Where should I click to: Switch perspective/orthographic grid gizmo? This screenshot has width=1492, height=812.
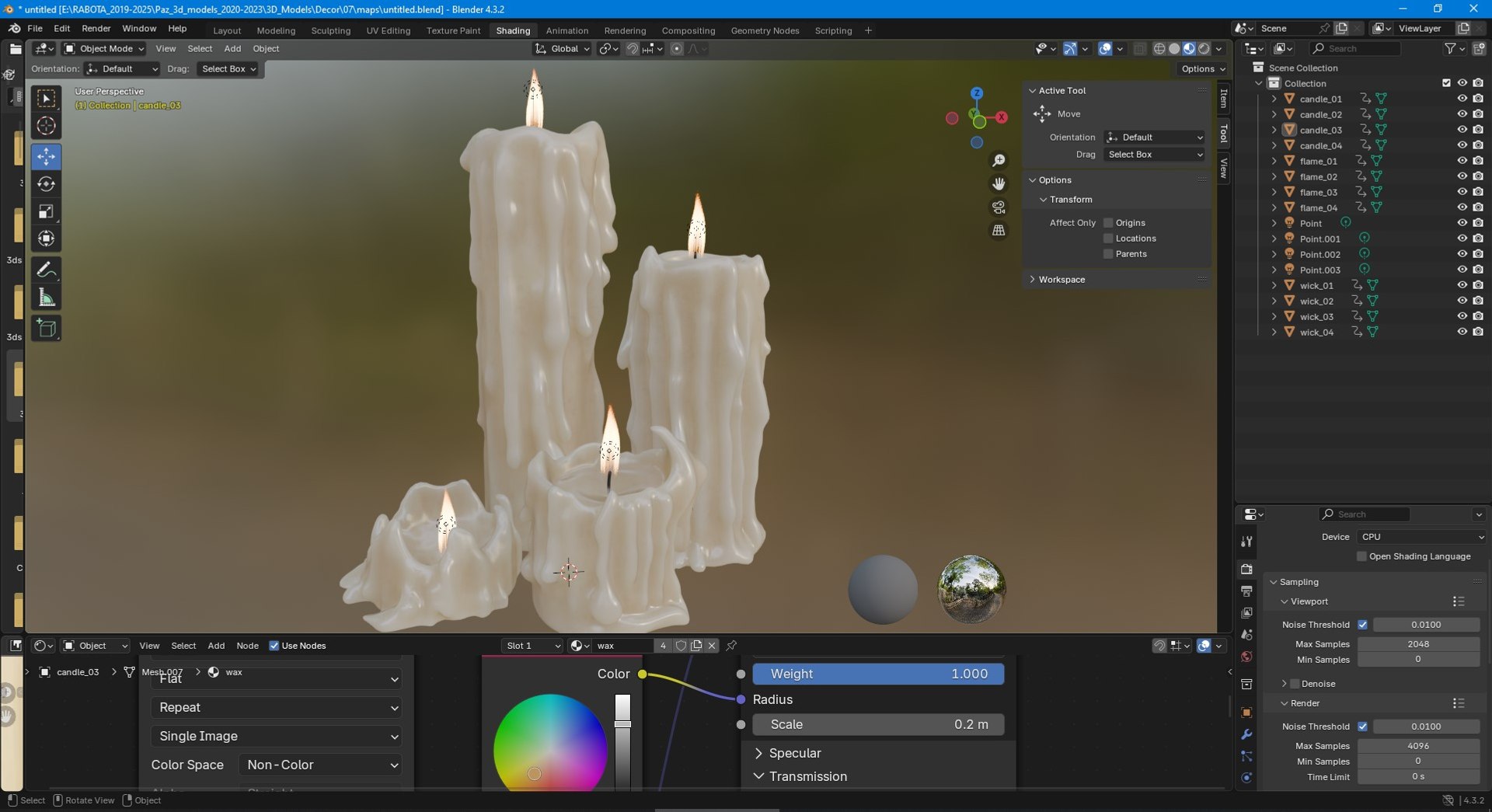pyautogui.click(x=999, y=231)
